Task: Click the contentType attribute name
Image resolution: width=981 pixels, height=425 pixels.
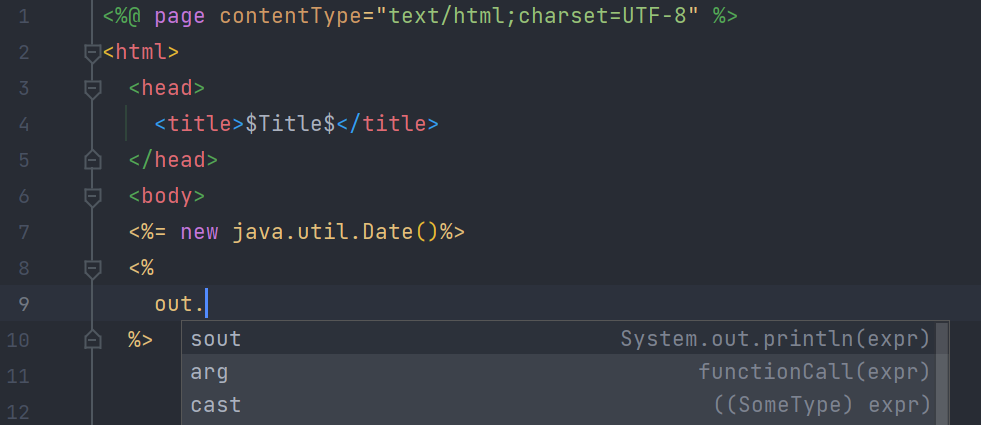Action: [291, 16]
